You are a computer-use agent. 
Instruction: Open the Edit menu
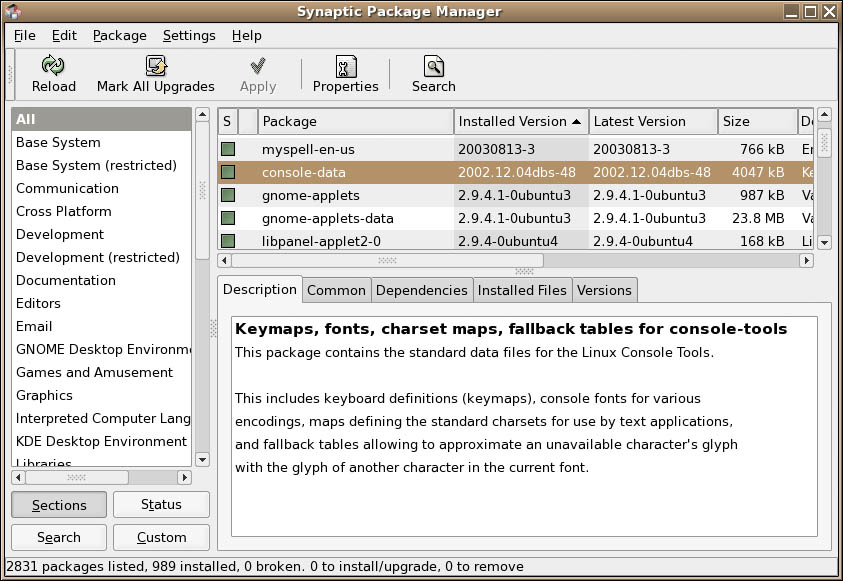64,35
